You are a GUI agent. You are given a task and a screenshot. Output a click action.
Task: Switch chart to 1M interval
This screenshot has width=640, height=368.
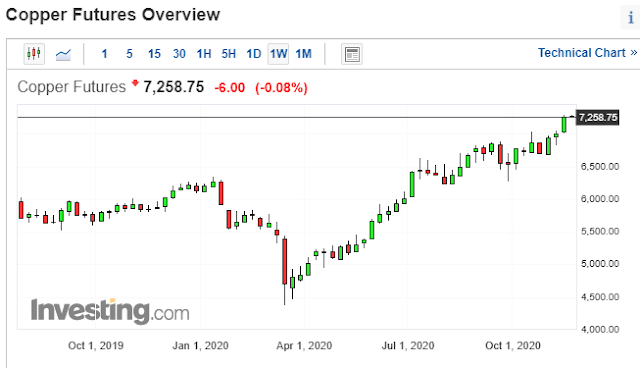[x=303, y=54]
